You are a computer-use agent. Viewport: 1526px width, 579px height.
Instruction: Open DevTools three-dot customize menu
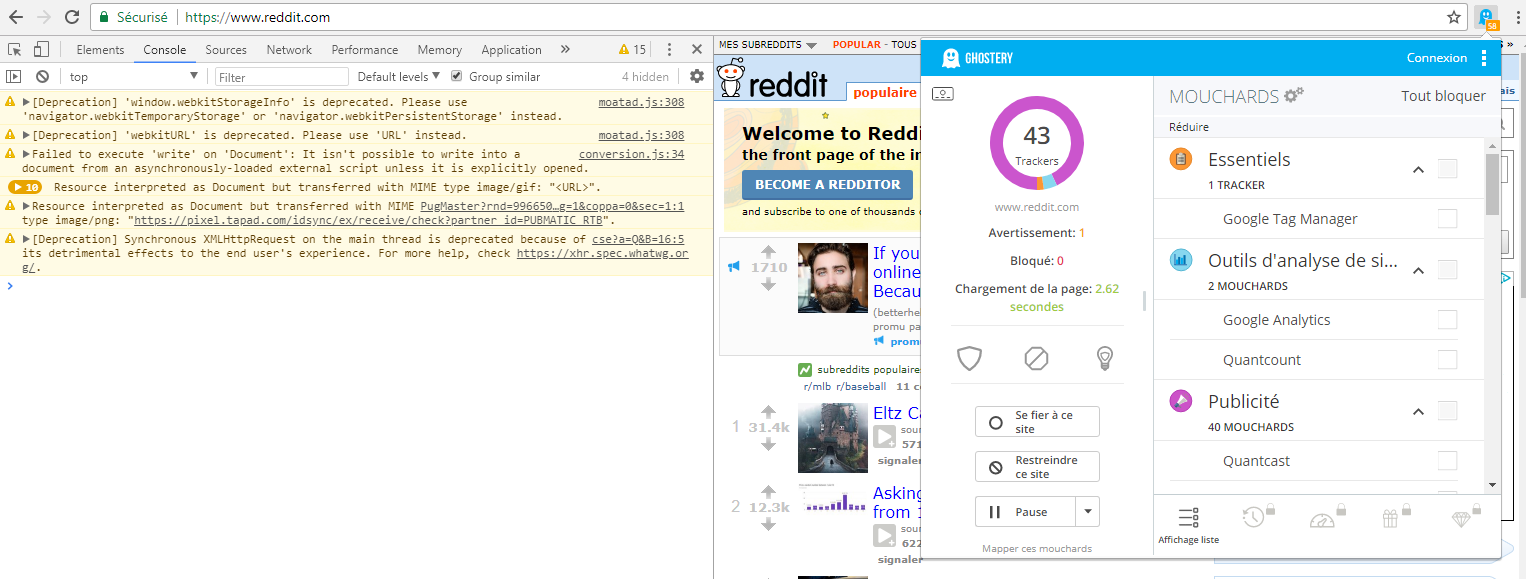669,49
